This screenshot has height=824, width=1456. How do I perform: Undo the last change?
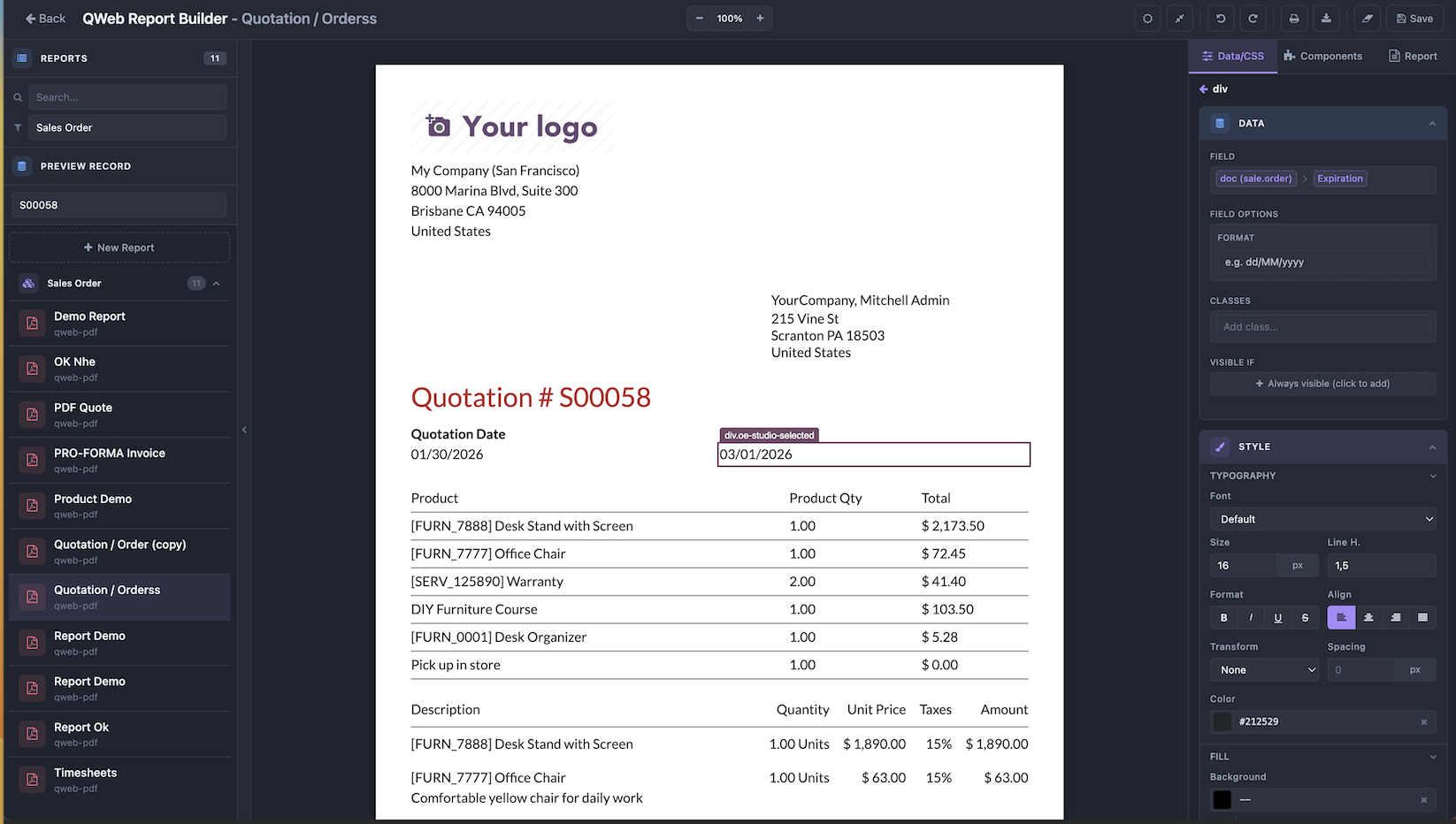pyautogui.click(x=1220, y=18)
